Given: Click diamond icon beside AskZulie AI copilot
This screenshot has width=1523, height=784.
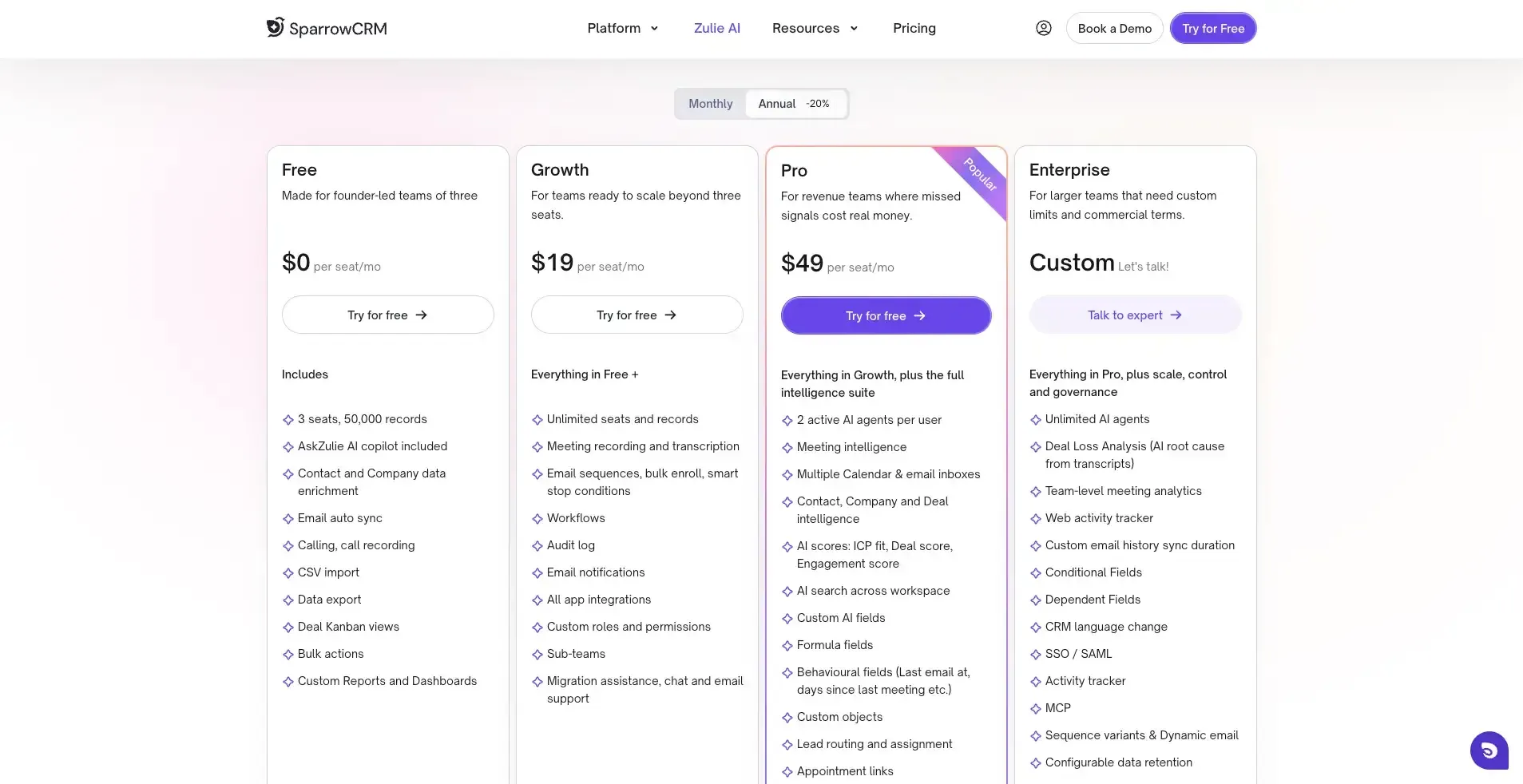Looking at the screenshot, I should pos(288,447).
